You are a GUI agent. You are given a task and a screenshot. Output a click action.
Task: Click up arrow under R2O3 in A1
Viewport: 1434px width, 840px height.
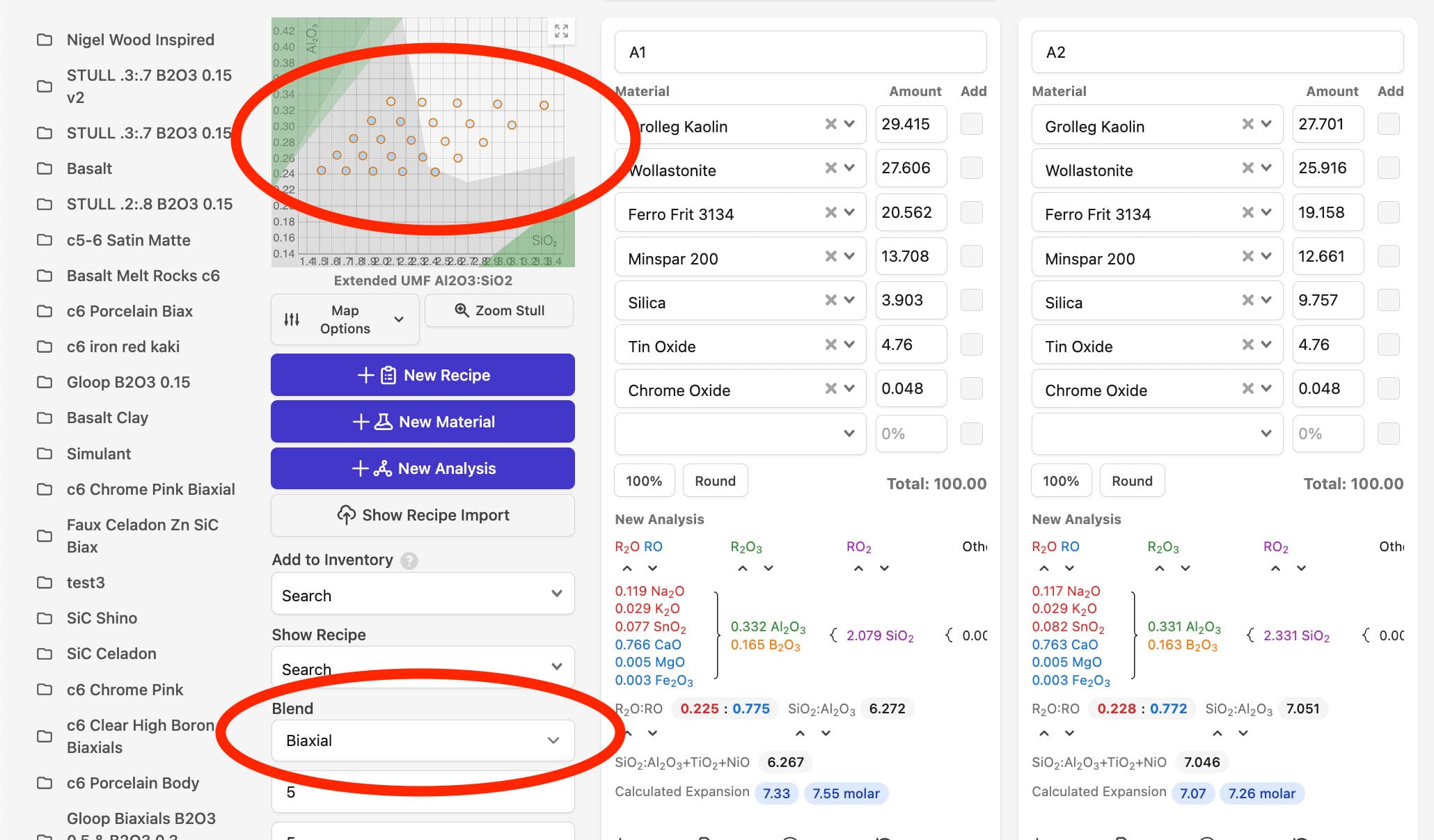point(743,569)
